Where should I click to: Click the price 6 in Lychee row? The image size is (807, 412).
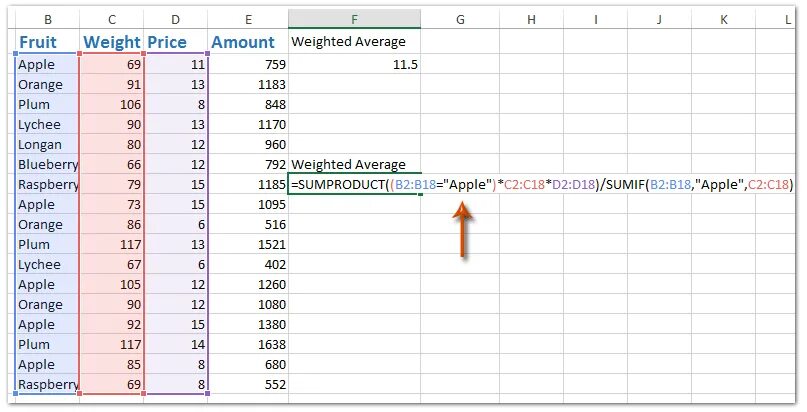176,264
